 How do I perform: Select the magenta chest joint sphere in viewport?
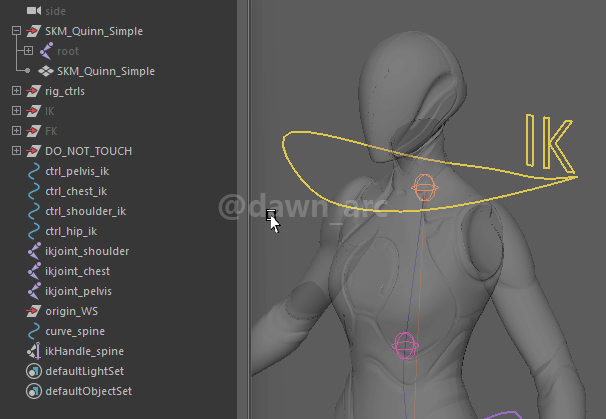coord(405,346)
